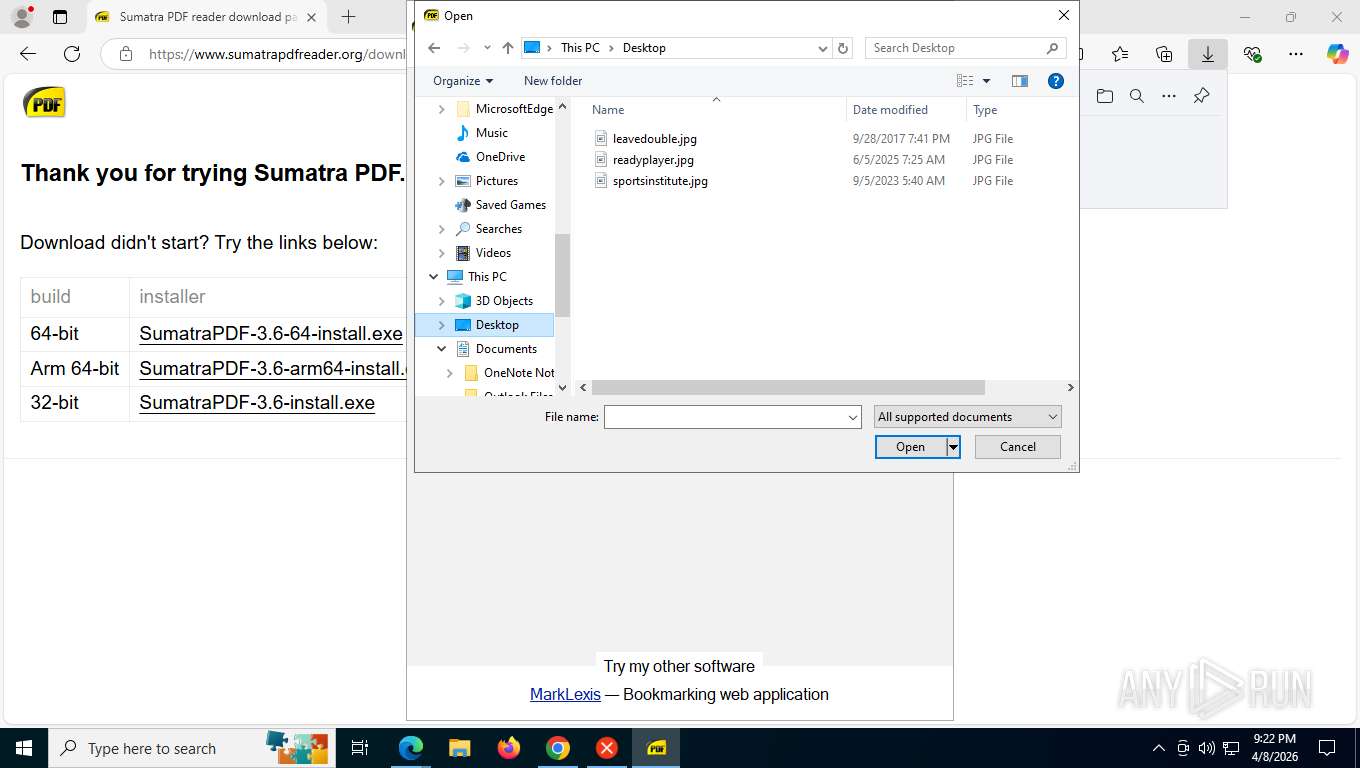Download SumatraPDF-3.6-install.exe 32-bit link
The image size is (1360, 768).
pyautogui.click(x=257, y=403)
